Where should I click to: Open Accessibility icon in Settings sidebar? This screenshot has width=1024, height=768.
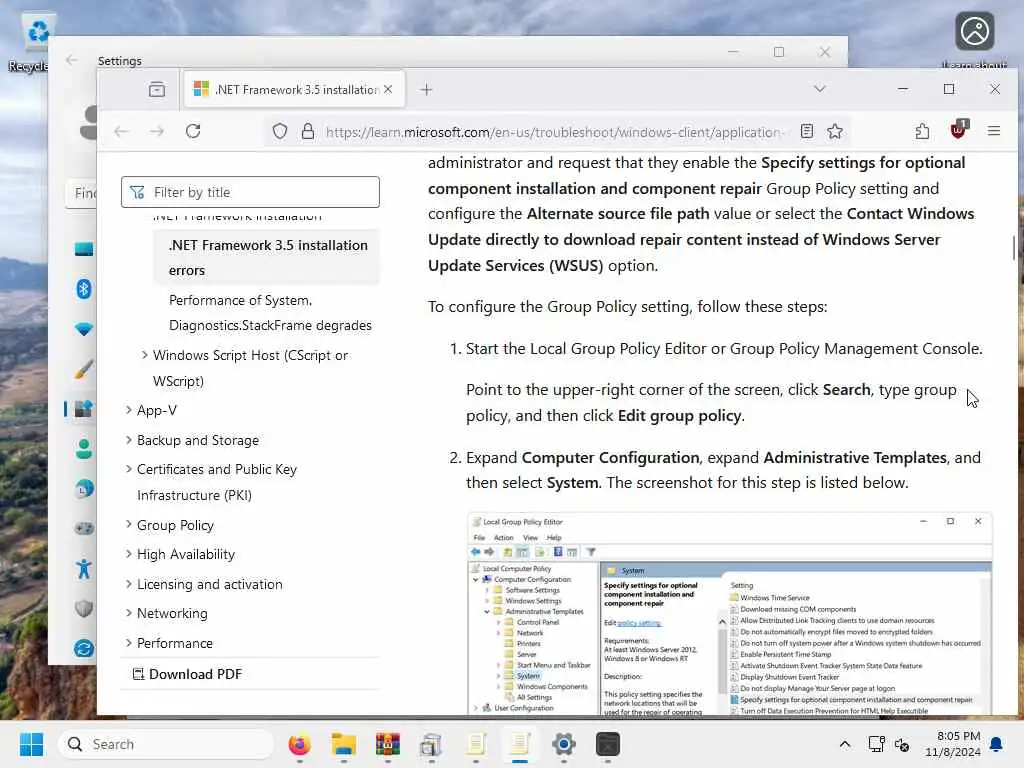[84, 569]
